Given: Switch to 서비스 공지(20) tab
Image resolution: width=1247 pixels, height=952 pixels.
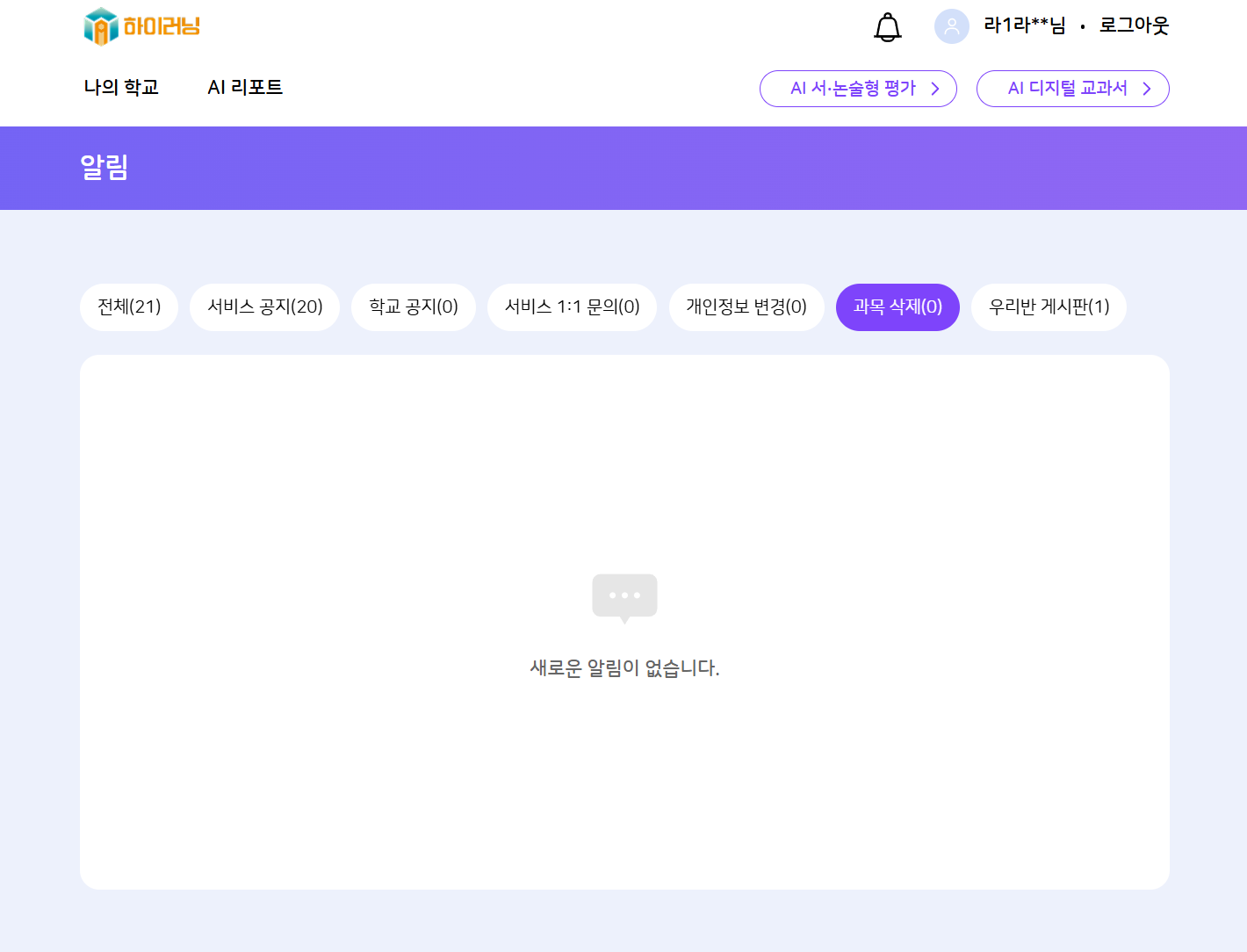Looking at the screenshot, I should 264,307.
